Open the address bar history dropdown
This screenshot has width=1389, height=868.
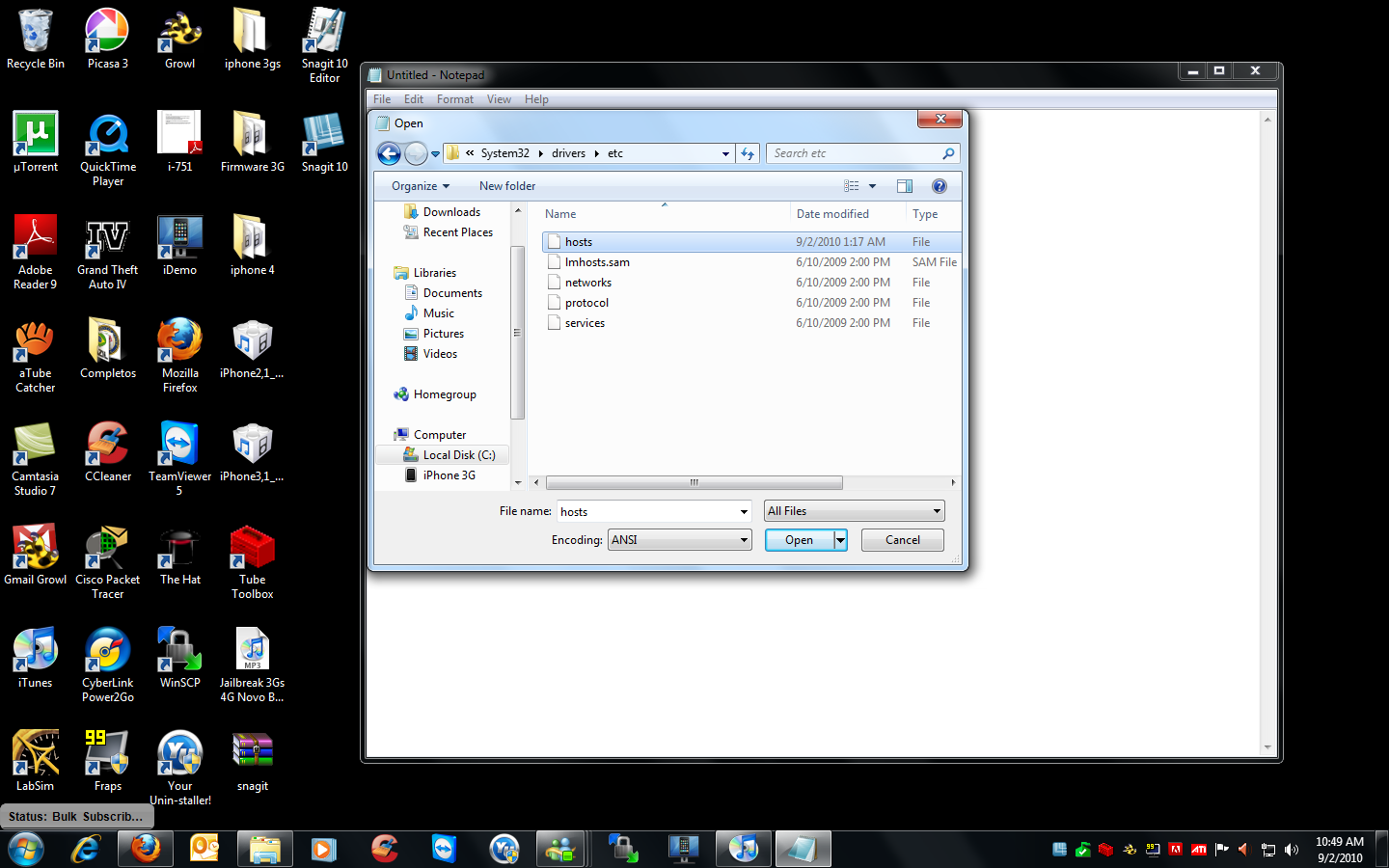725,153
